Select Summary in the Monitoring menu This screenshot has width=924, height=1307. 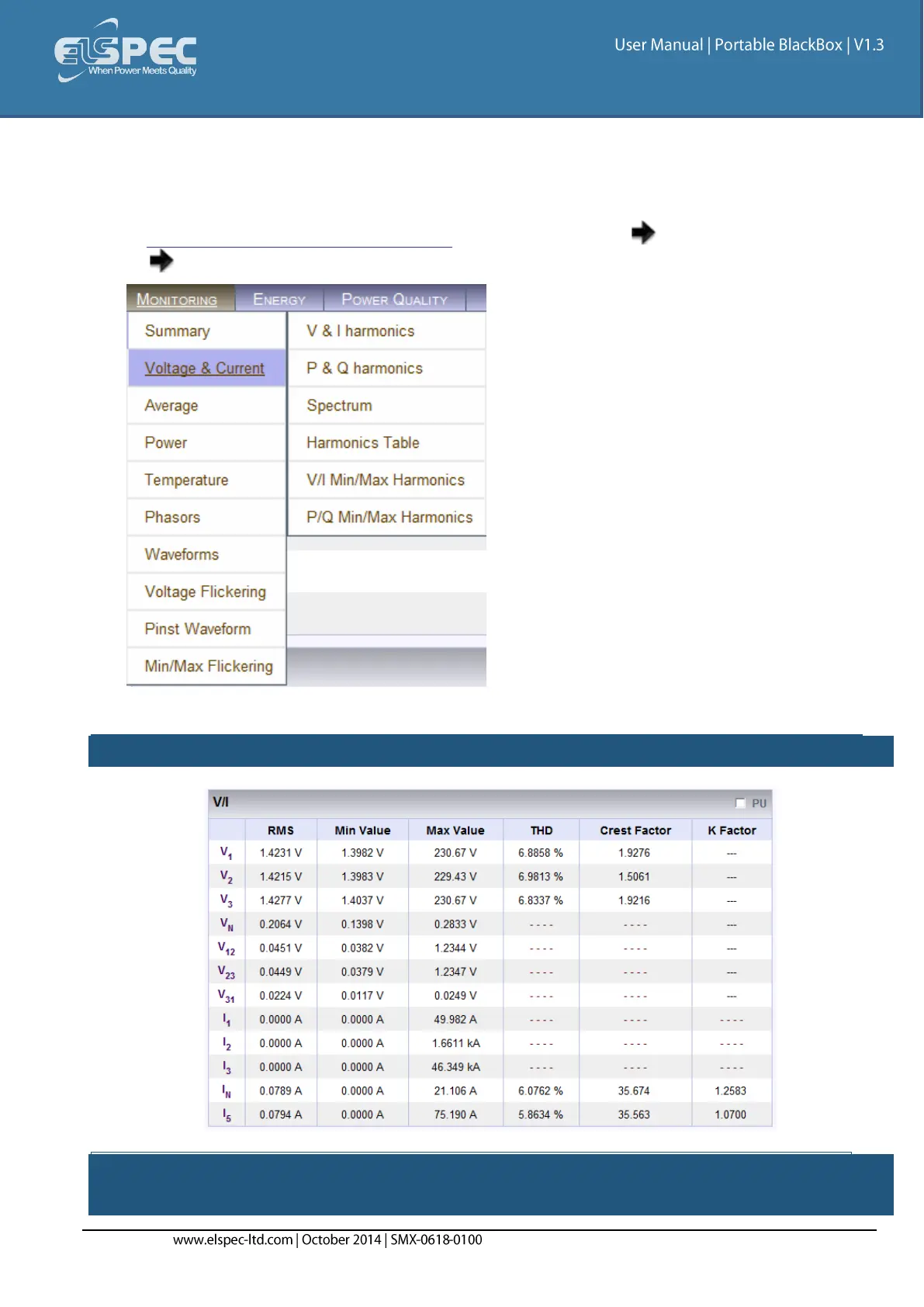coord(206,331)
